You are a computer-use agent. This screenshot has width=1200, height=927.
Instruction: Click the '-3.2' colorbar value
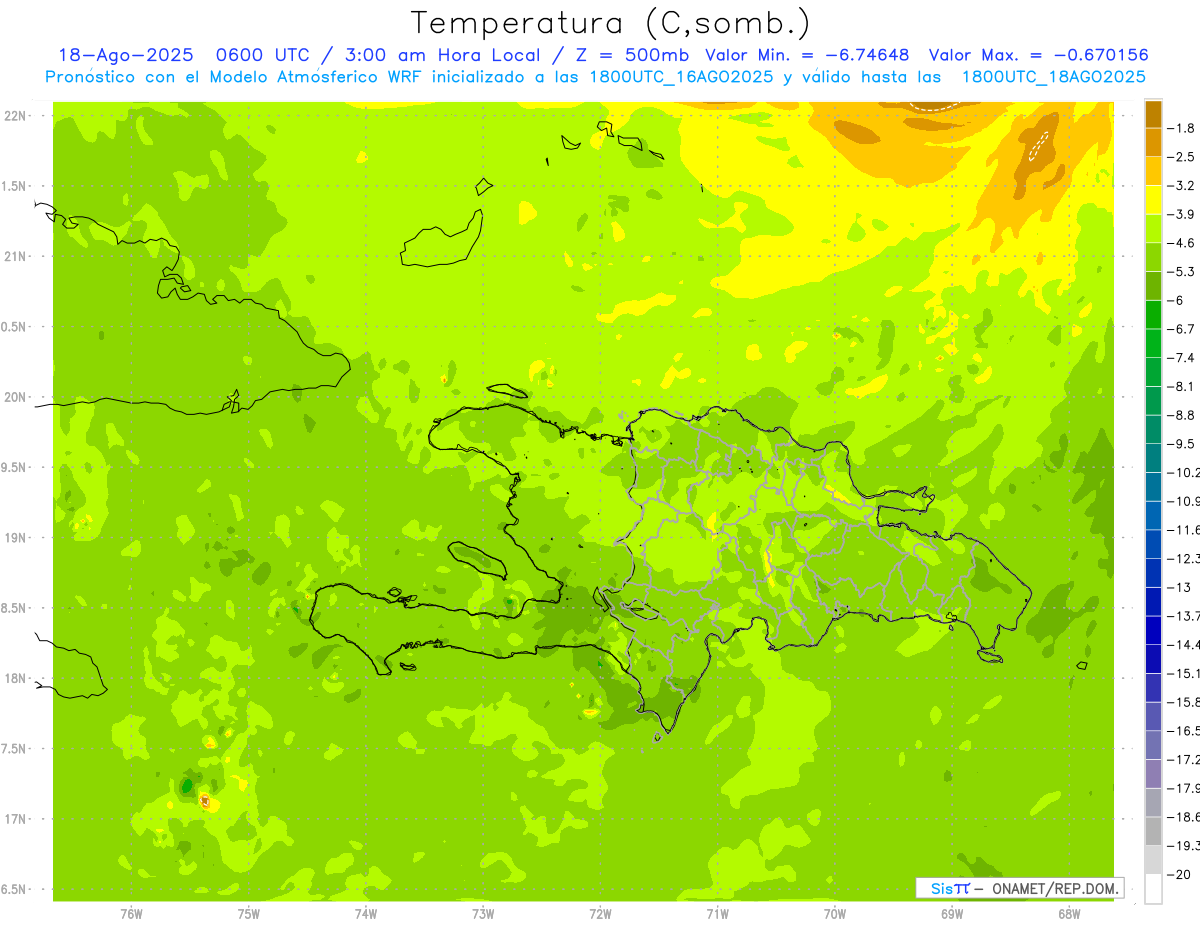[1181, 186]
